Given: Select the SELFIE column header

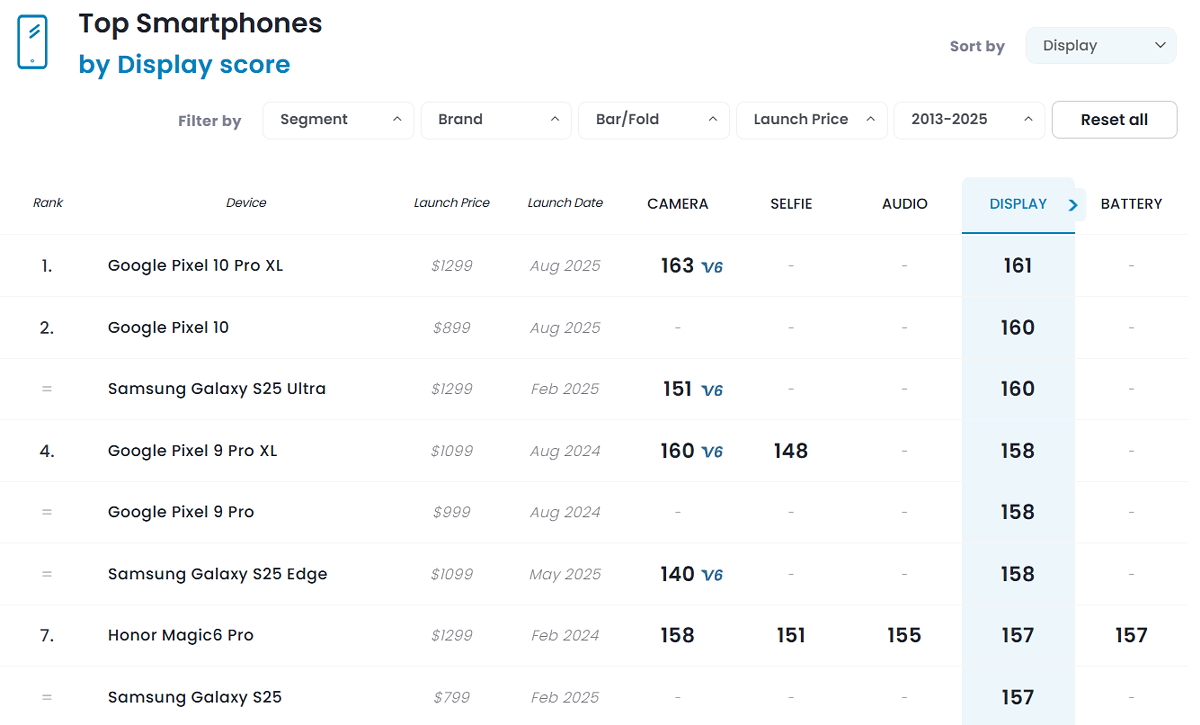Looking at the screenshot, I should tap(791, 204).
